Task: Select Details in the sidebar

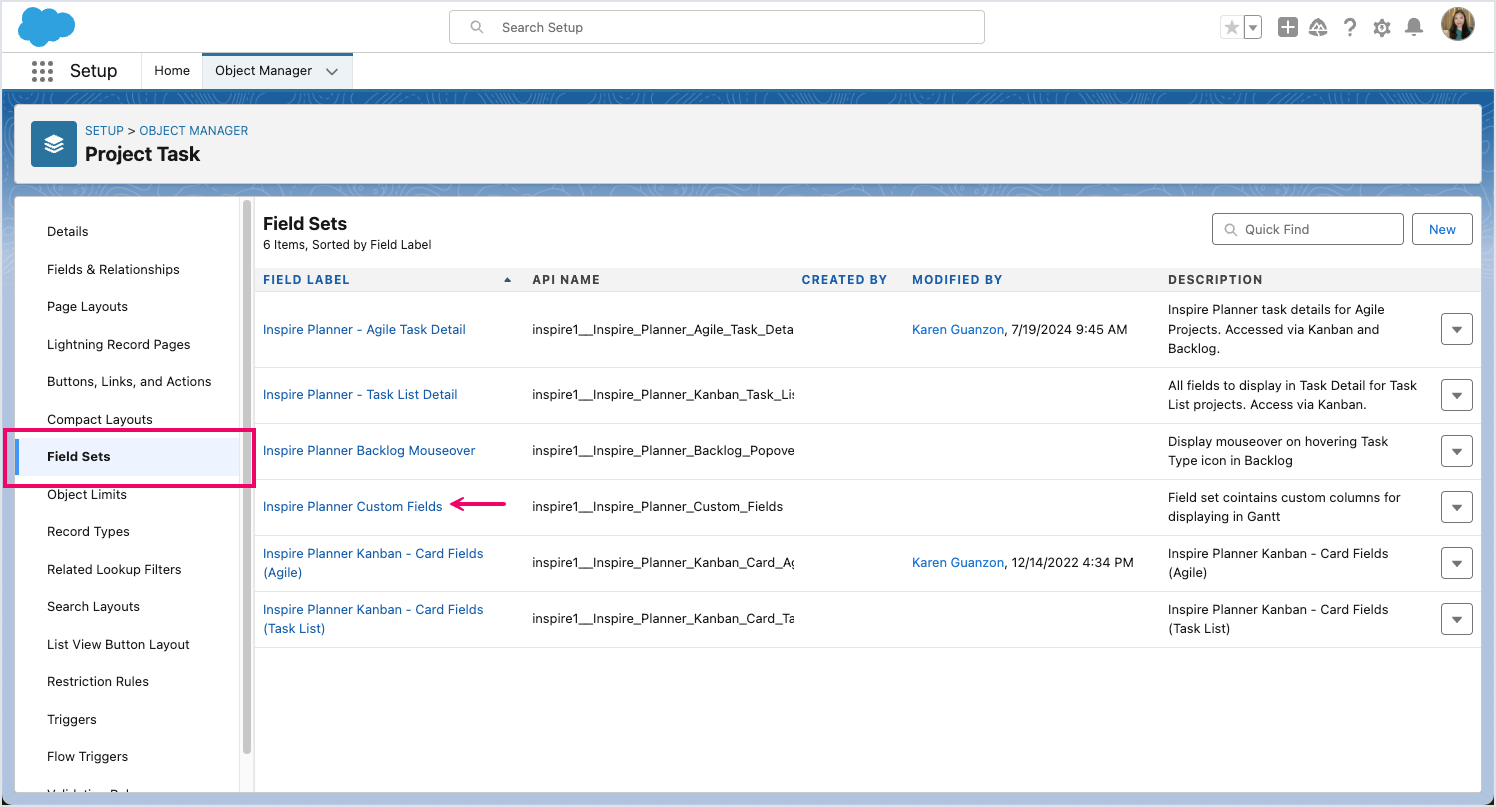Action: (68, 231)
